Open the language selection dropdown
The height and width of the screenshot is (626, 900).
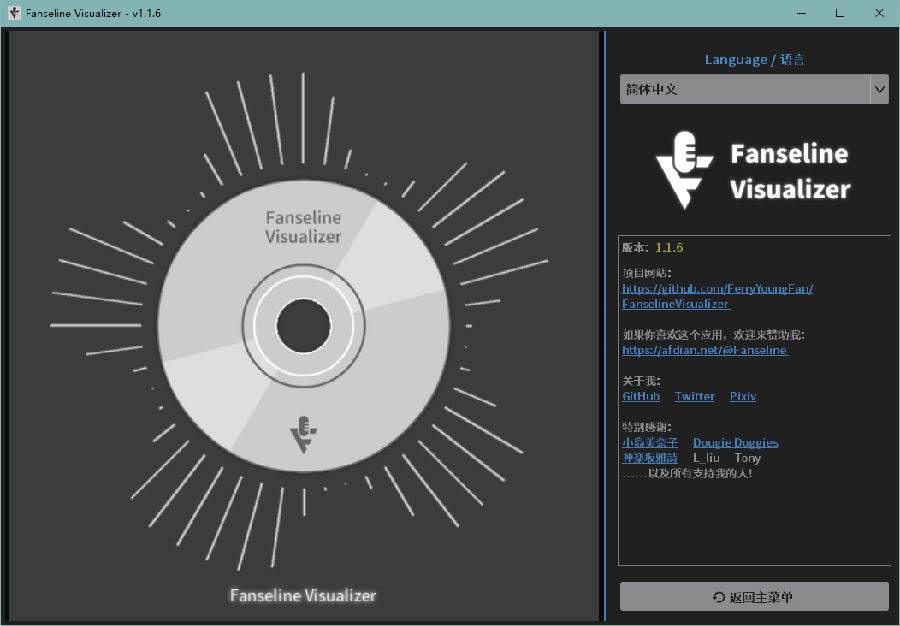tap(754, 89)
